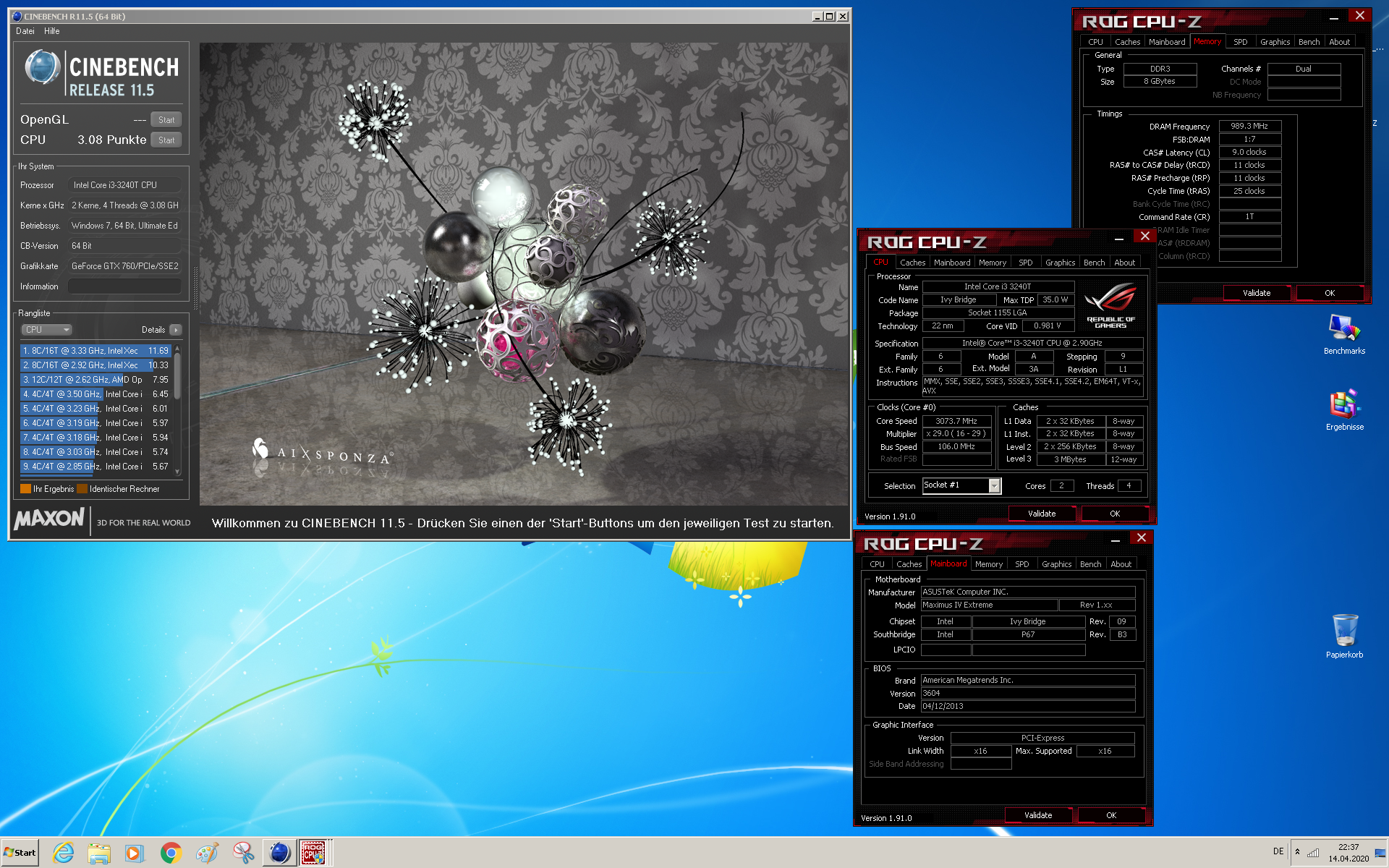Click OK in CPU tab CPU-Z window
1389x868 pixels.
(1115, 514)
